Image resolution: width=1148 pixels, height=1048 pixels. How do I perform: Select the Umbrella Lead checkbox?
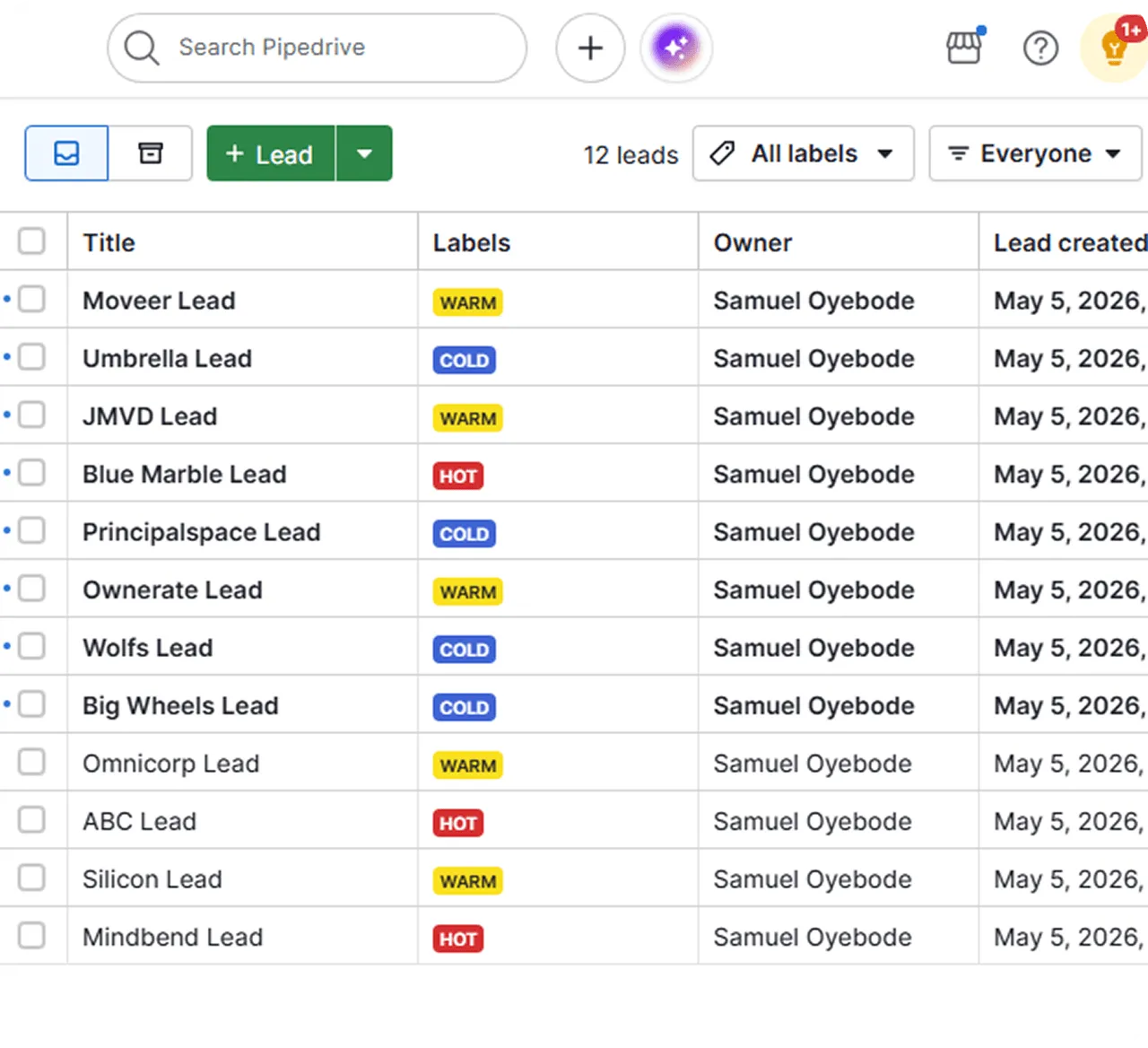click(31, 357)
